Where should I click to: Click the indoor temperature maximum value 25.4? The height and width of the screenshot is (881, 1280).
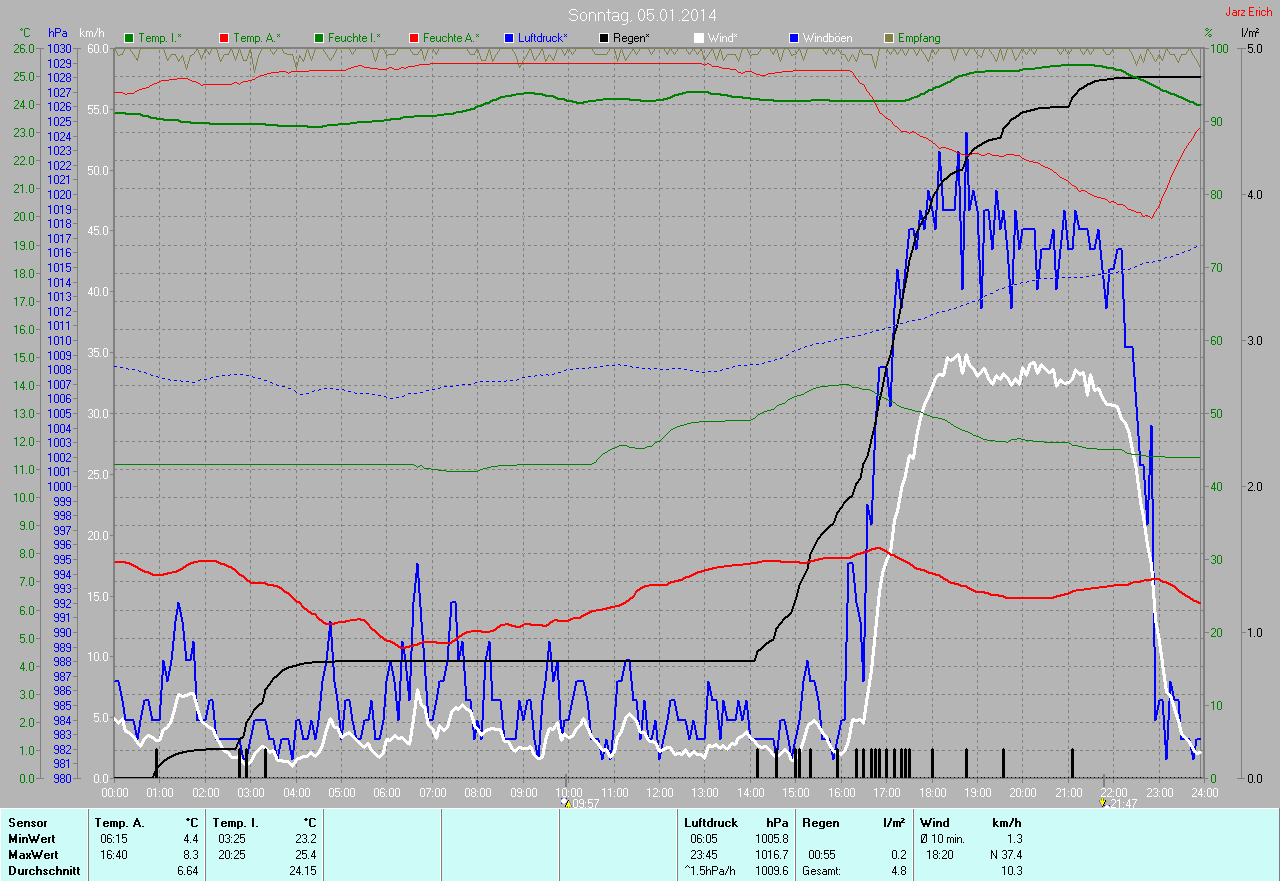pyautogui.click(x=305, y=854)
